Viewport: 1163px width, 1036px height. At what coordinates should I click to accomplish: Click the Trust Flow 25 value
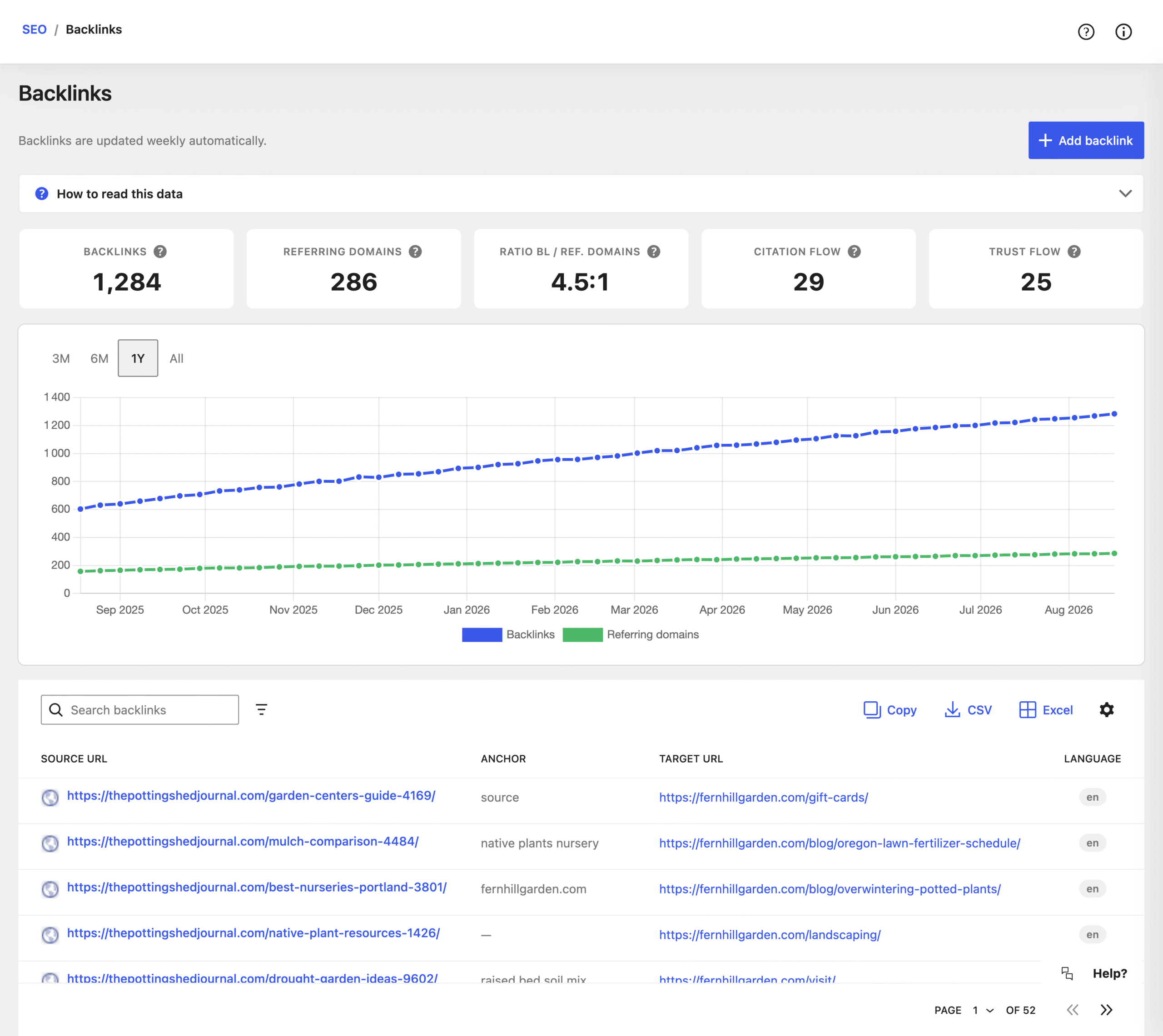[x=1036, y=282]
